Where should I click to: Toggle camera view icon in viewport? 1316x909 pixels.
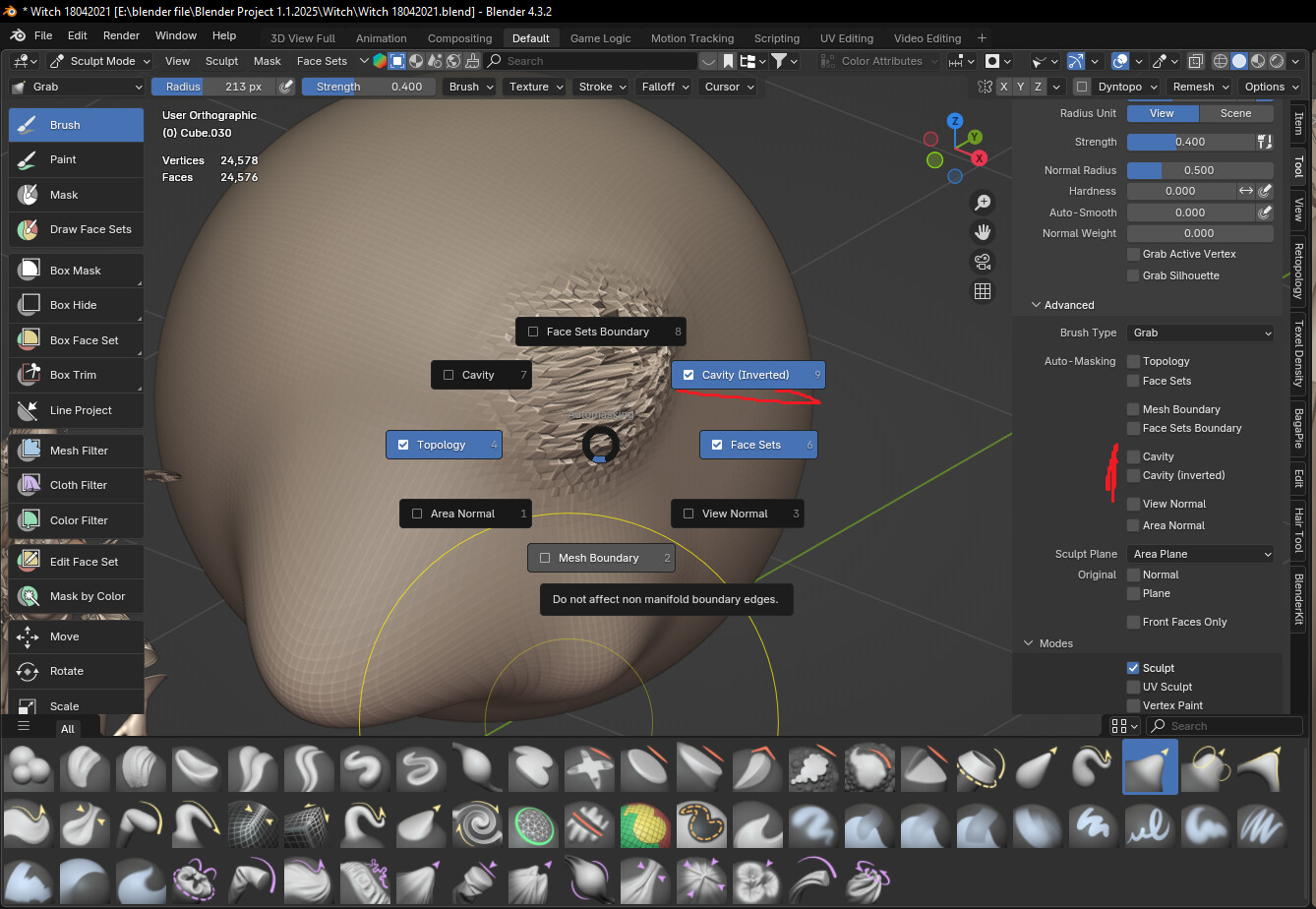(982, 262)
